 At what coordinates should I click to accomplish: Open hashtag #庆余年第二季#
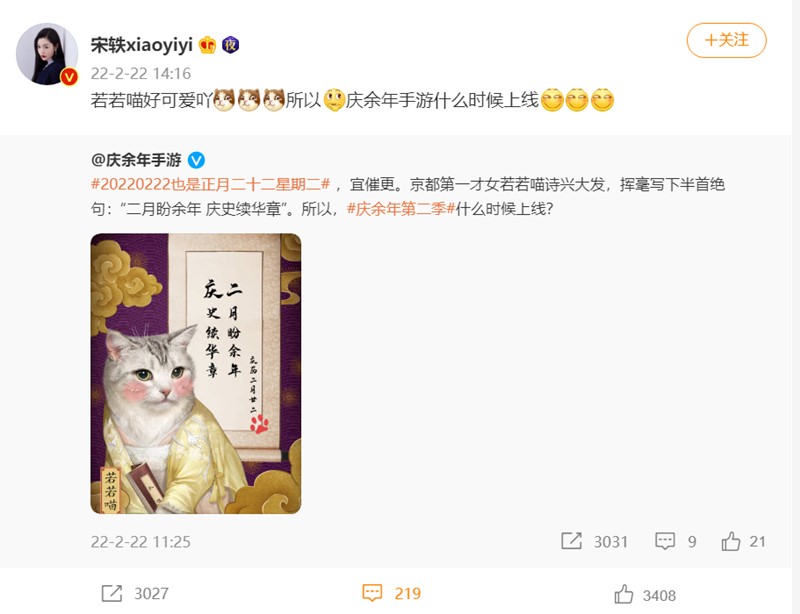(401, 209)
